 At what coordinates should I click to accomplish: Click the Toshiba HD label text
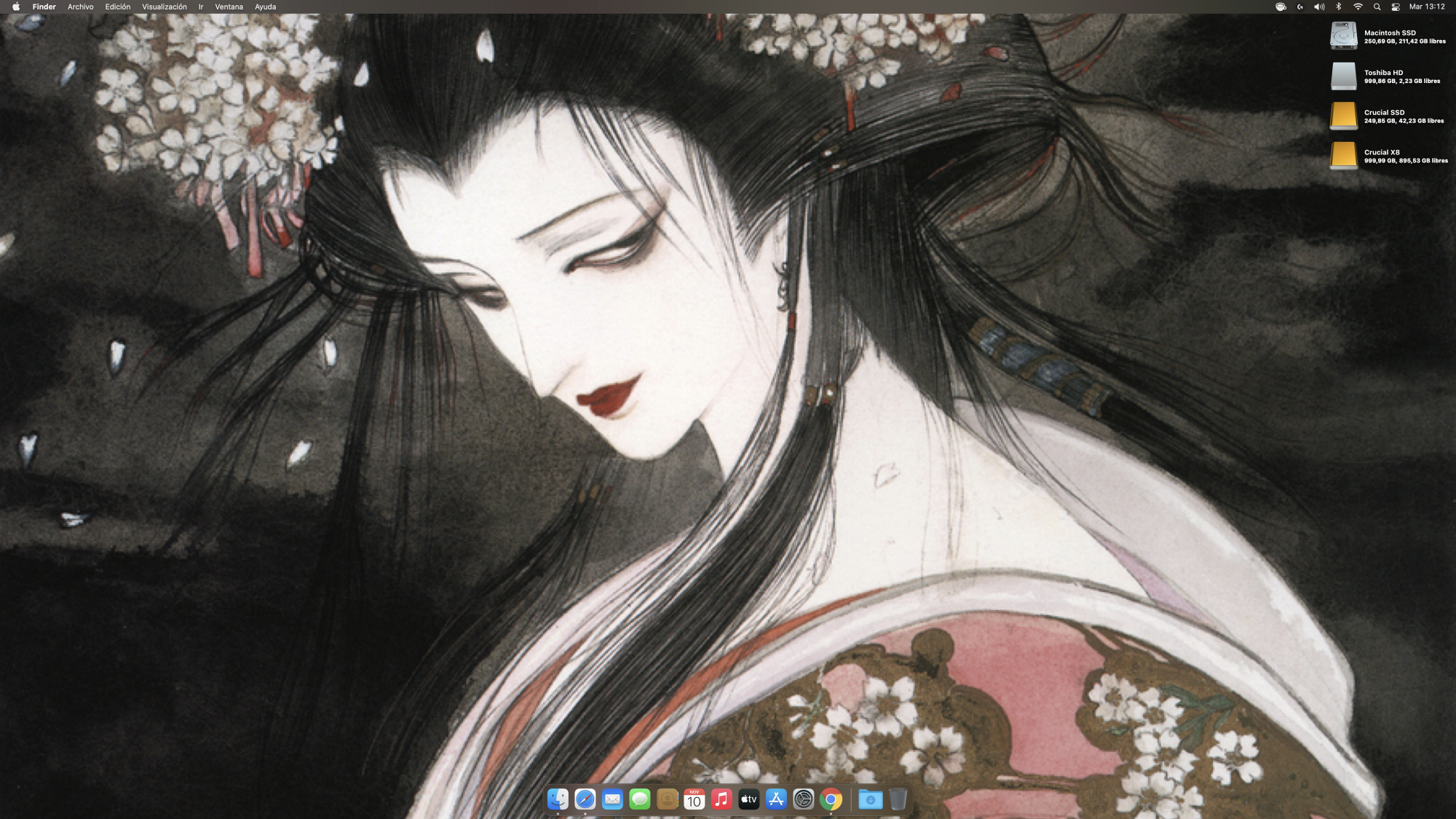1383,73
